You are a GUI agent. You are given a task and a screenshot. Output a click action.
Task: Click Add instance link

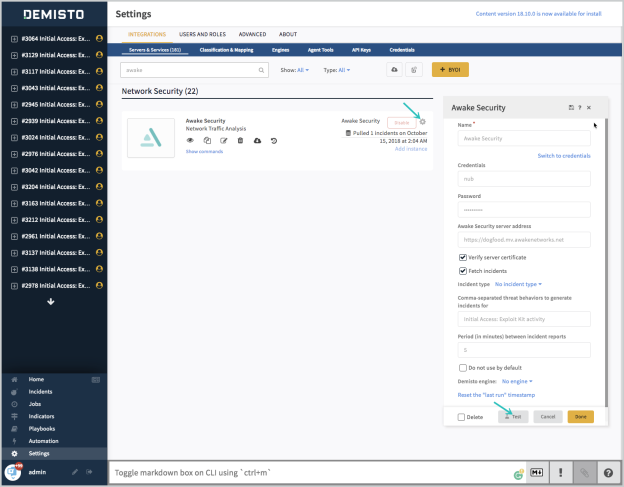[411, 149]
